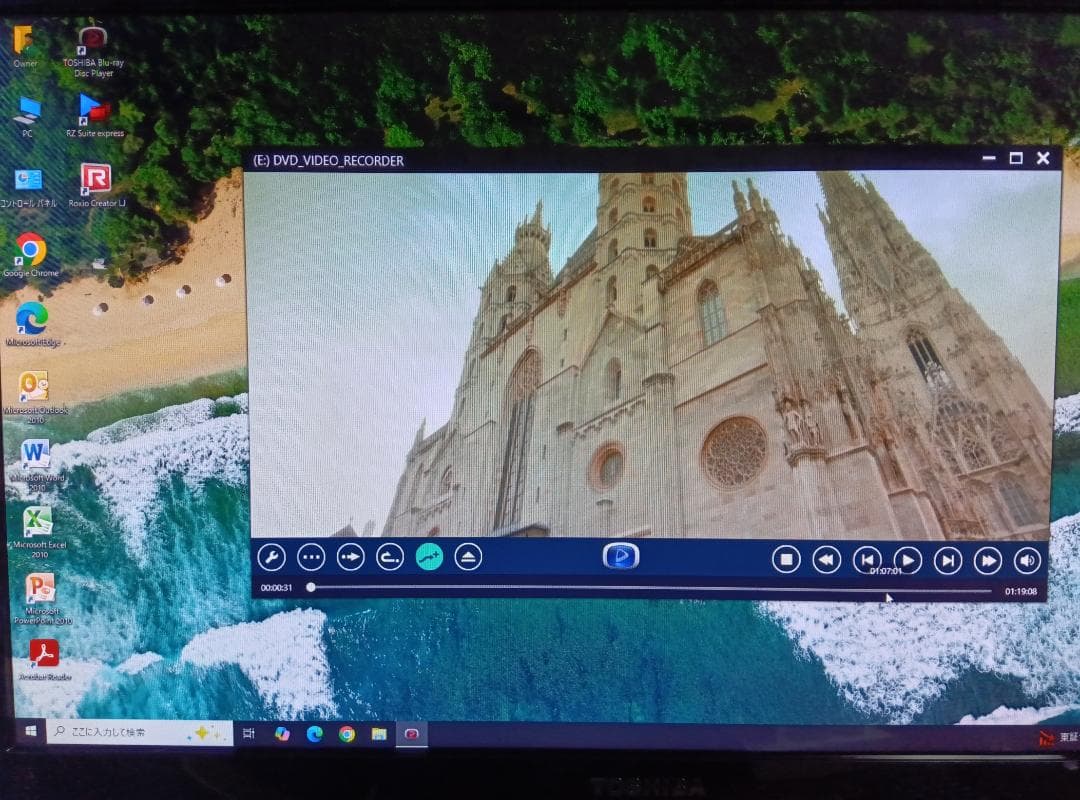Viewport: 1080px width, 800px height.
Task: Open TOSHIBA Blu-ray Disc Player desktop icon
Action: coord(93,45)
